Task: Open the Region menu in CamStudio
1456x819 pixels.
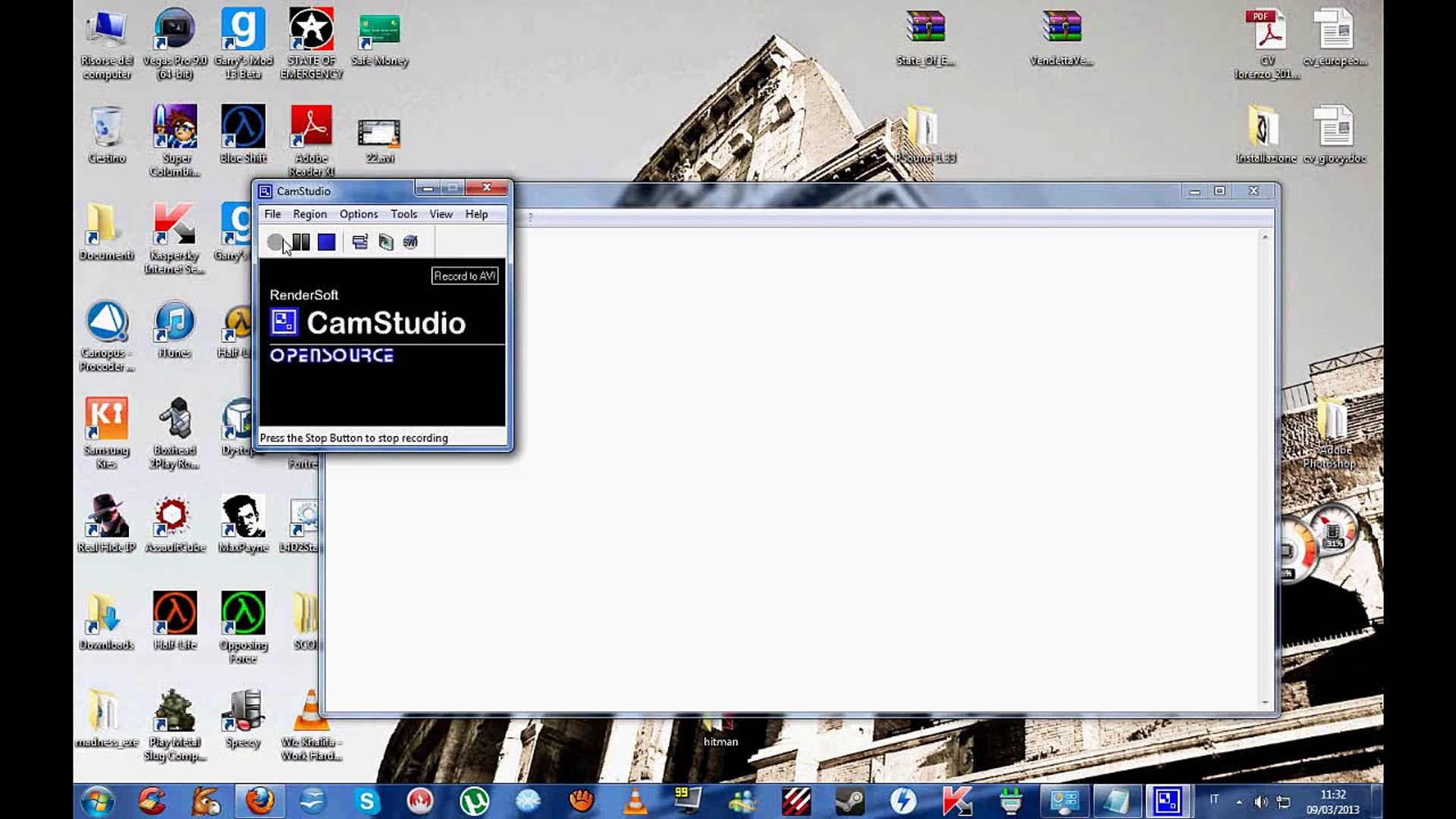Action: tap(309, 214)
